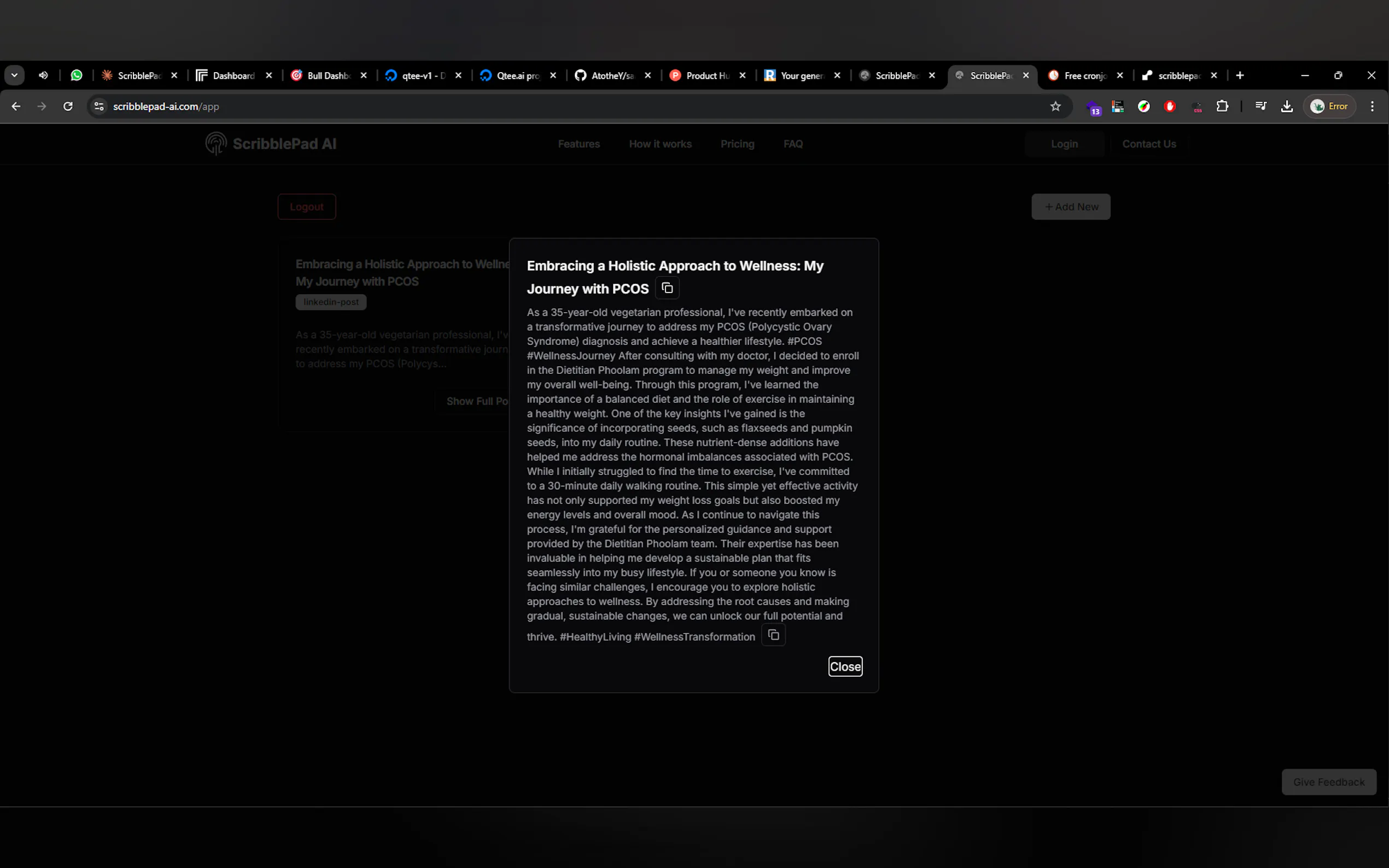Copy the post title with the copy icon
The image size is (1389, 868).
667,288
